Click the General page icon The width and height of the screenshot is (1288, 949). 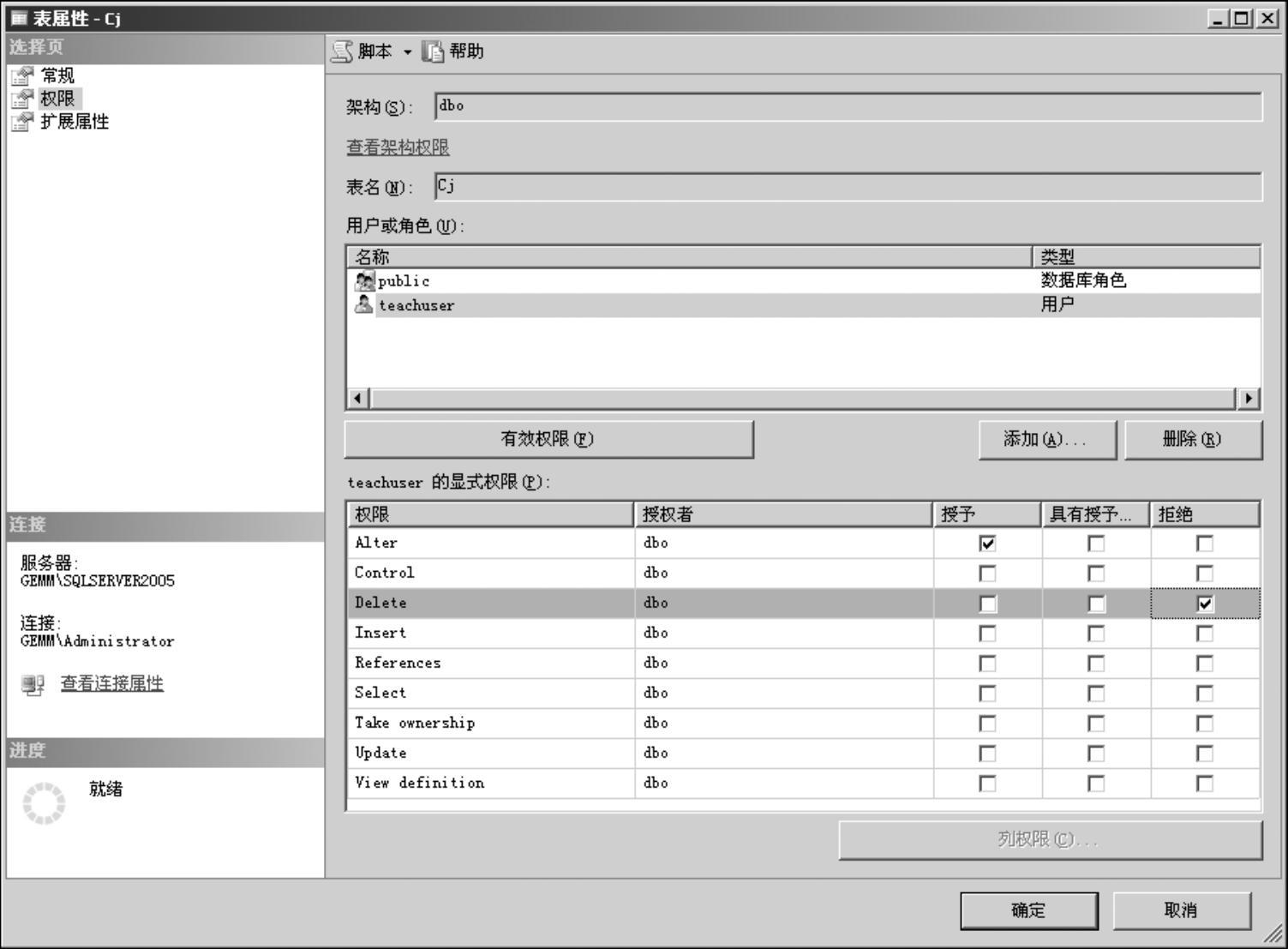click(x=22, y=76)
